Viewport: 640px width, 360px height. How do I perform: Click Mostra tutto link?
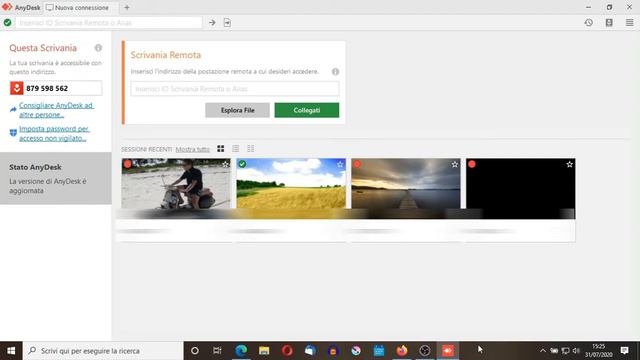(192, 149)
